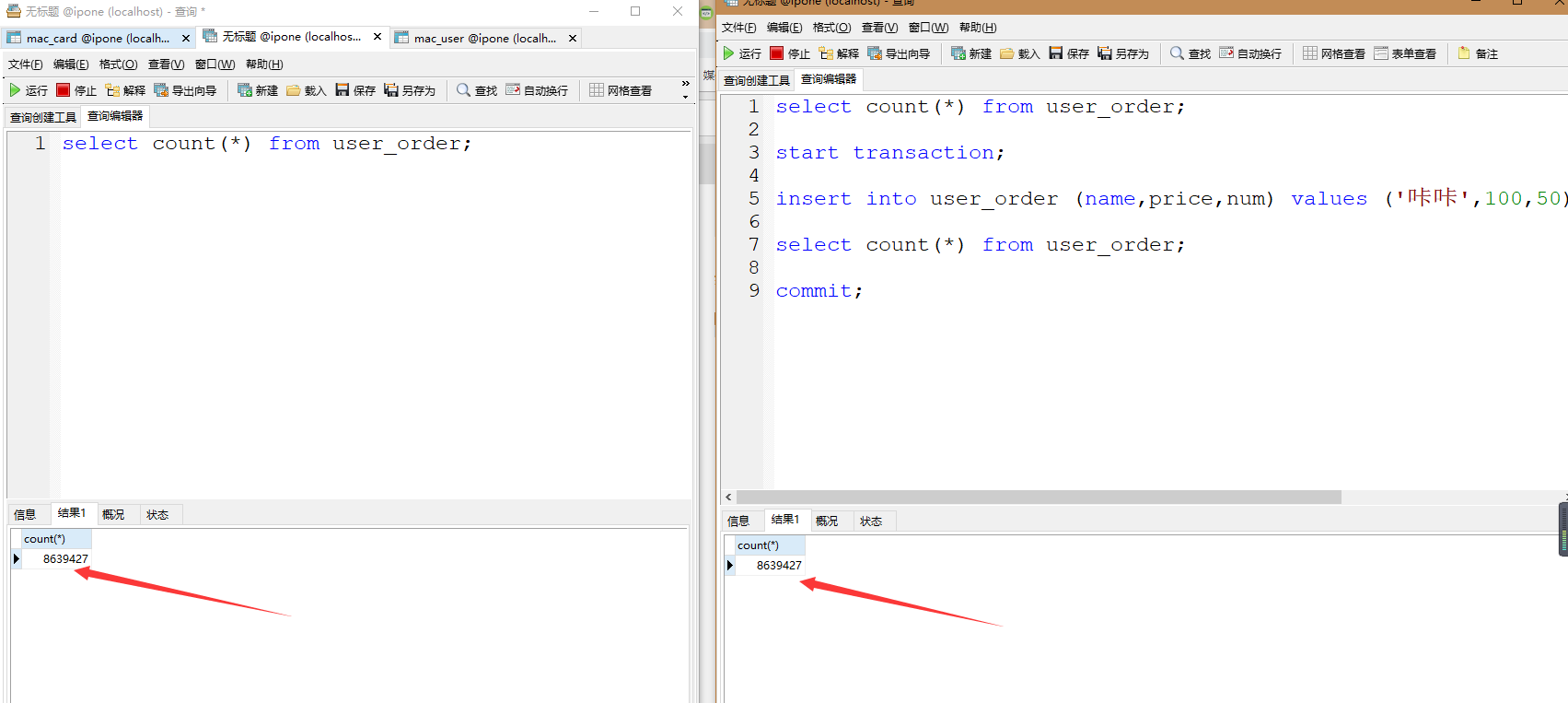Viewport: 1568px width, 703px height.
Task: Open Help (帮助) menu in right window
Action: coord(978,28)
